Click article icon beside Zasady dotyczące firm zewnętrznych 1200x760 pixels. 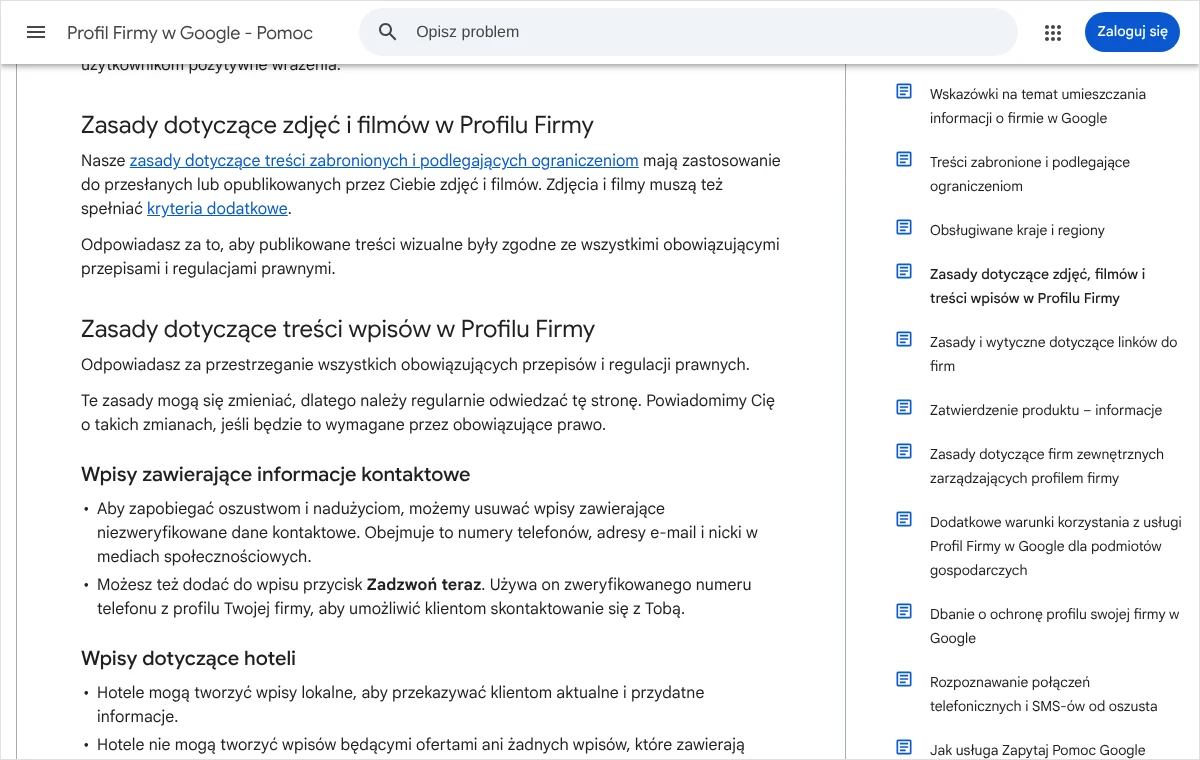pos(904,452)
